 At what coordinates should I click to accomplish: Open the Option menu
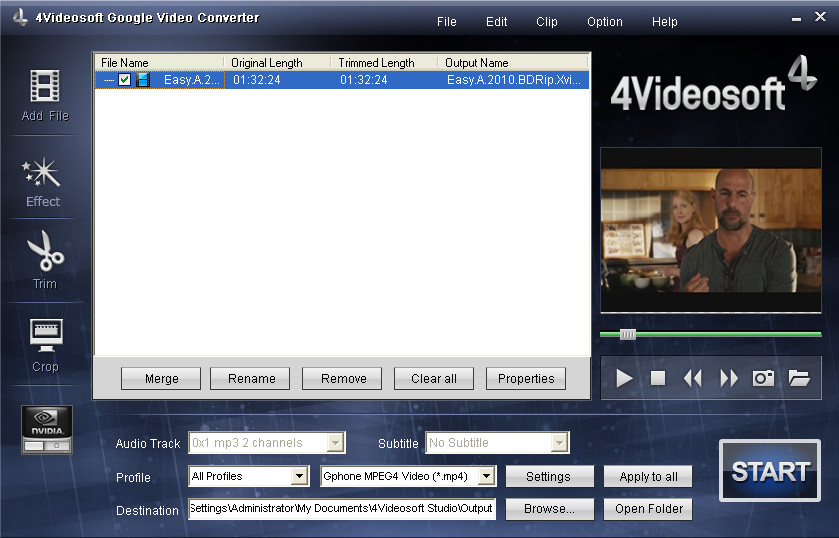click(x=605, y=22)
